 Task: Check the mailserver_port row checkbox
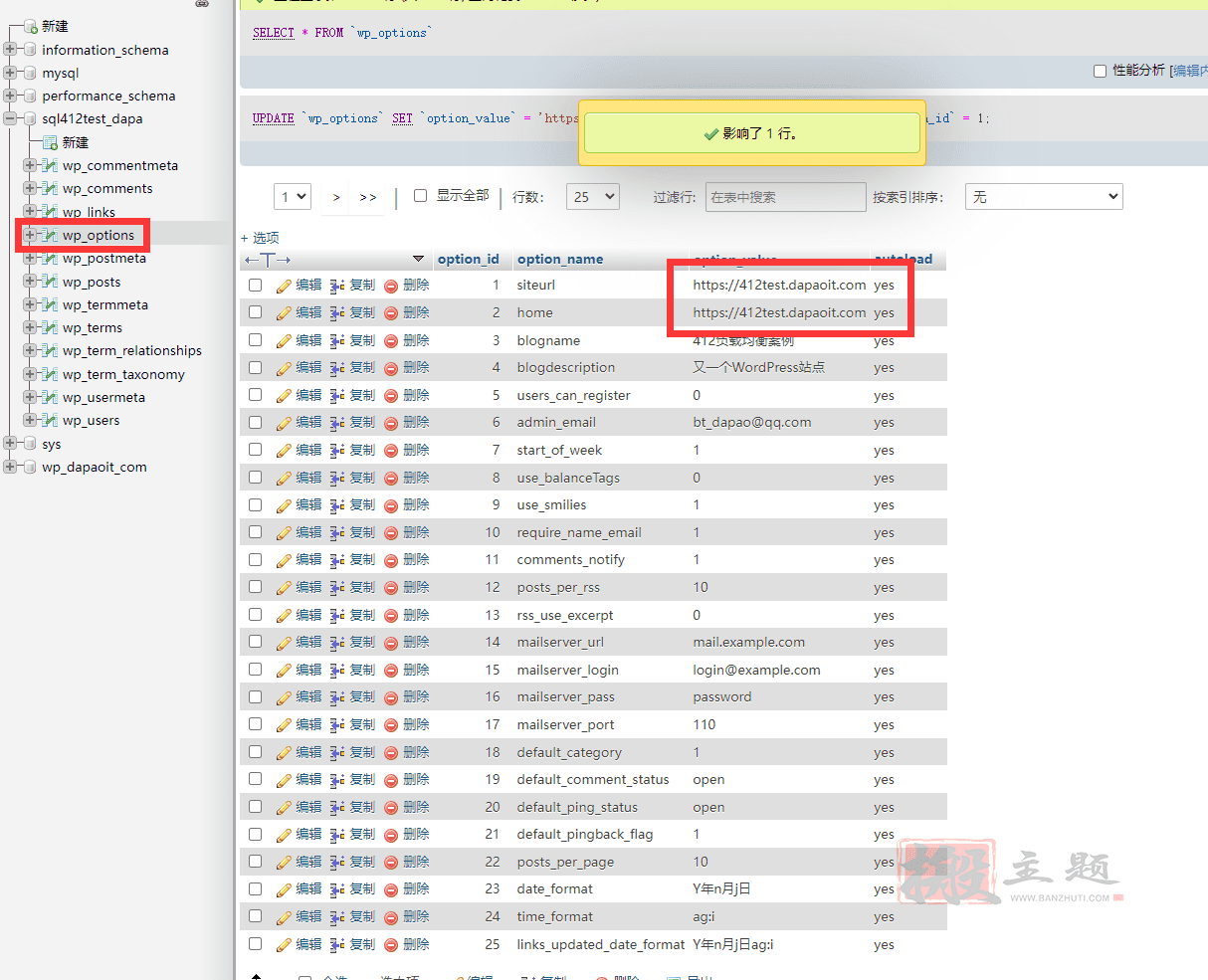coord(256,724)
